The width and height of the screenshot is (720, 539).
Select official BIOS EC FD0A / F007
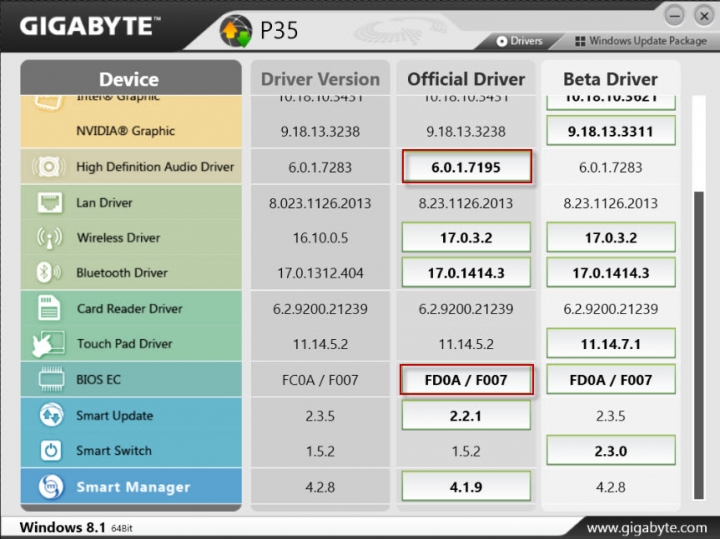(467, 380)
